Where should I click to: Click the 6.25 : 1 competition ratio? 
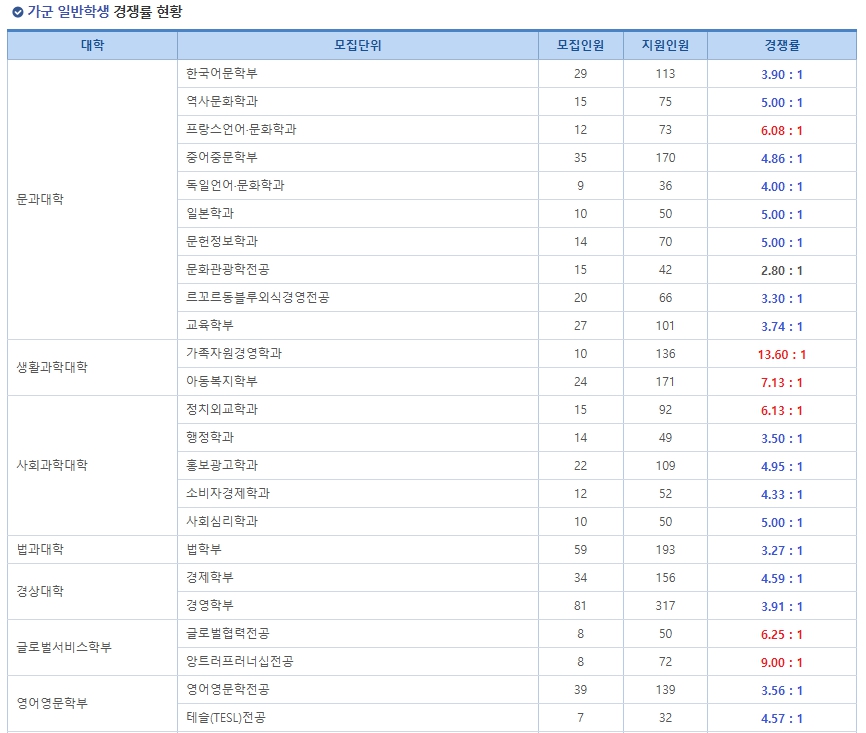point(782,635)
